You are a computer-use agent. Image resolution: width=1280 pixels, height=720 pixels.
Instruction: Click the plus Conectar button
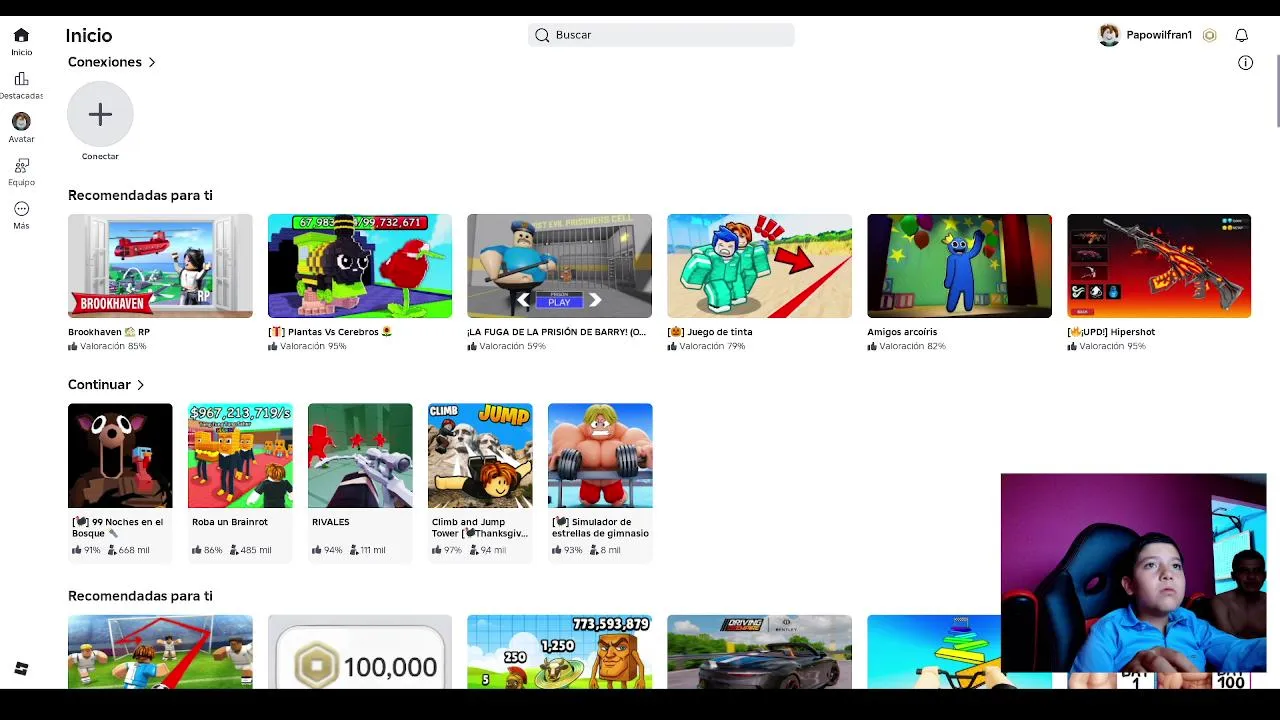click(x=100, y=114)
